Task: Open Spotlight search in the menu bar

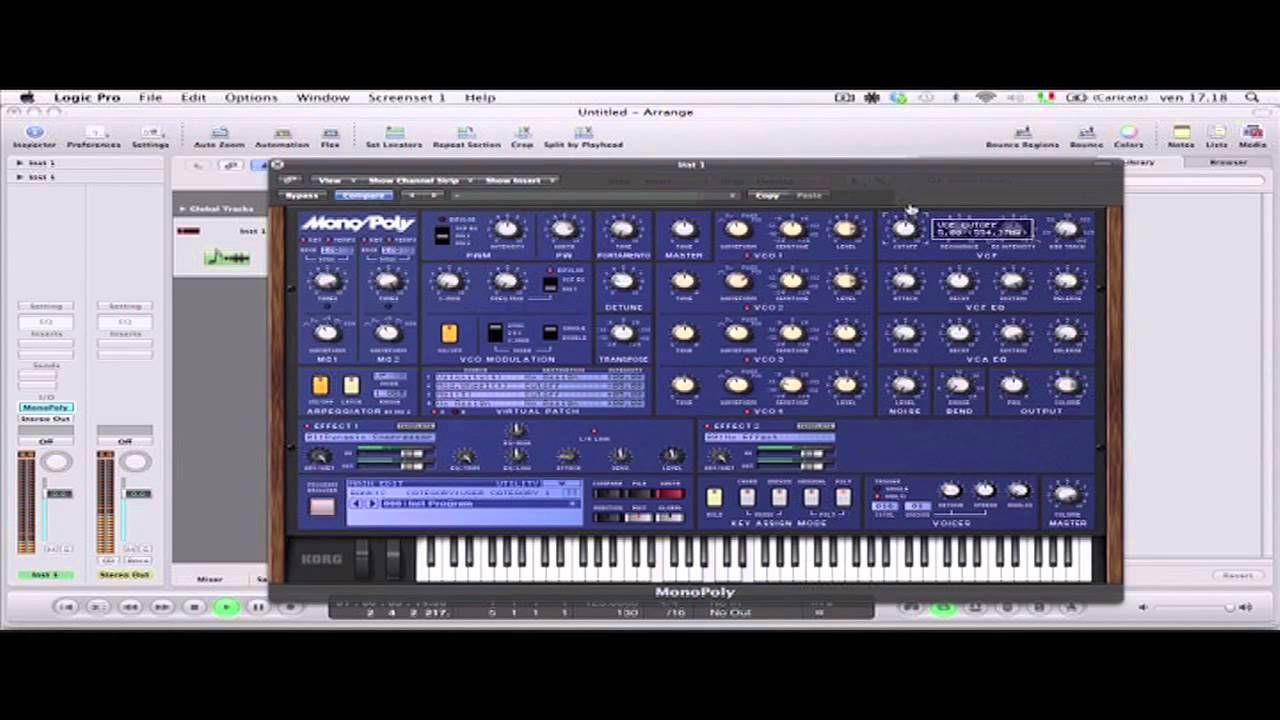Action: pos(1251,97)
